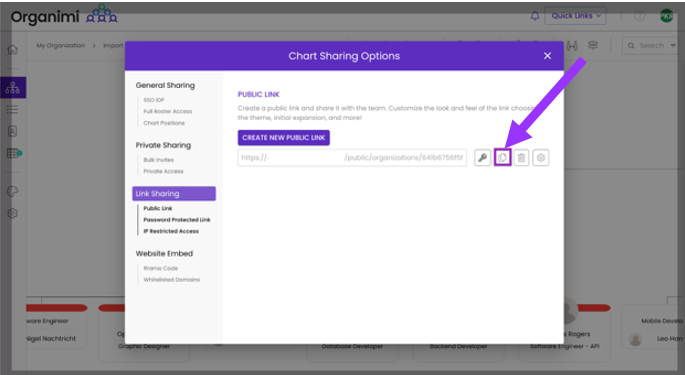Open Public Link sub-item
This screenshot has height=375, width=685.
[x=158, y=208]
